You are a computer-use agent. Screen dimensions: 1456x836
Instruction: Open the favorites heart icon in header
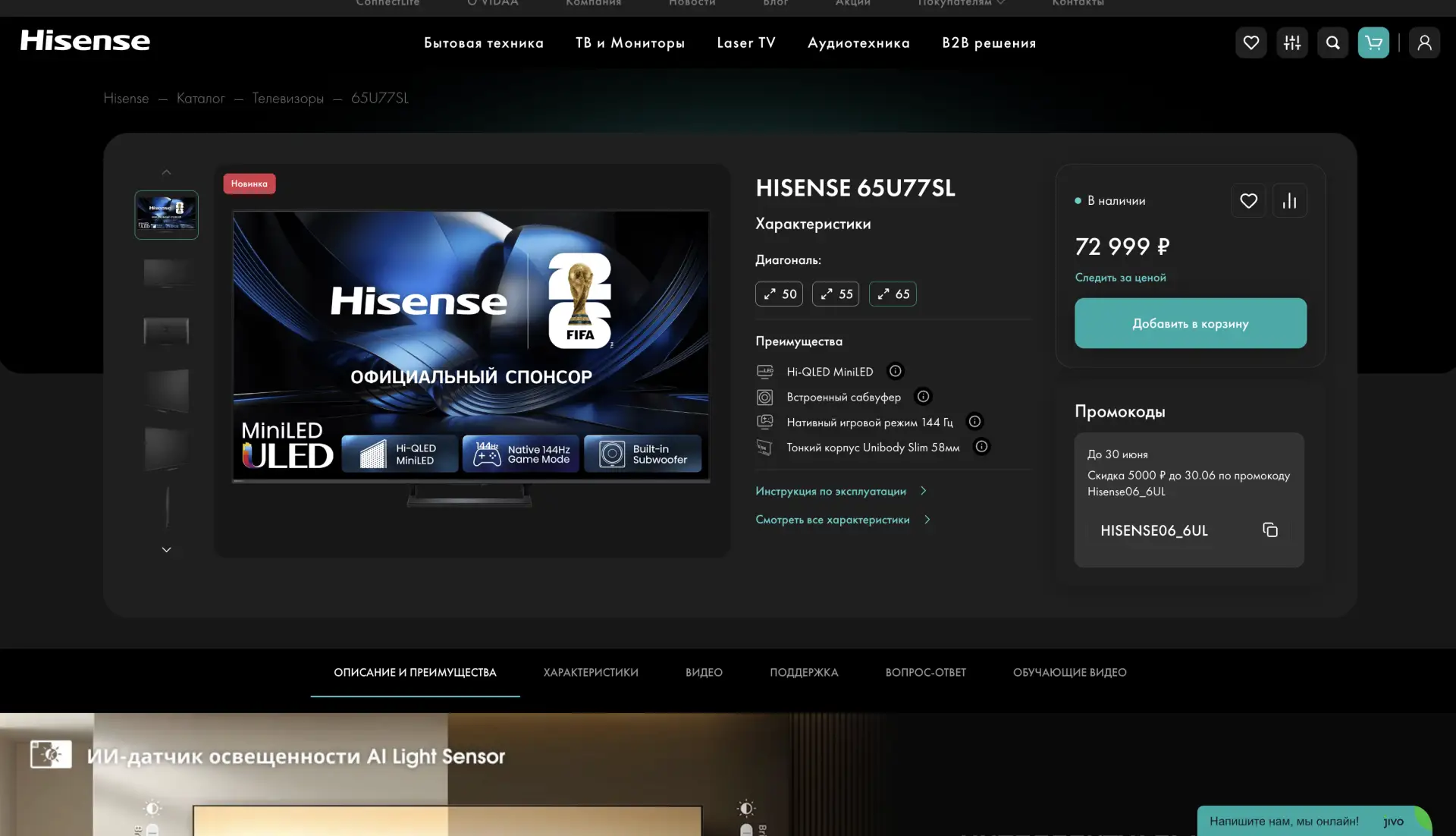coord(1251,42)
